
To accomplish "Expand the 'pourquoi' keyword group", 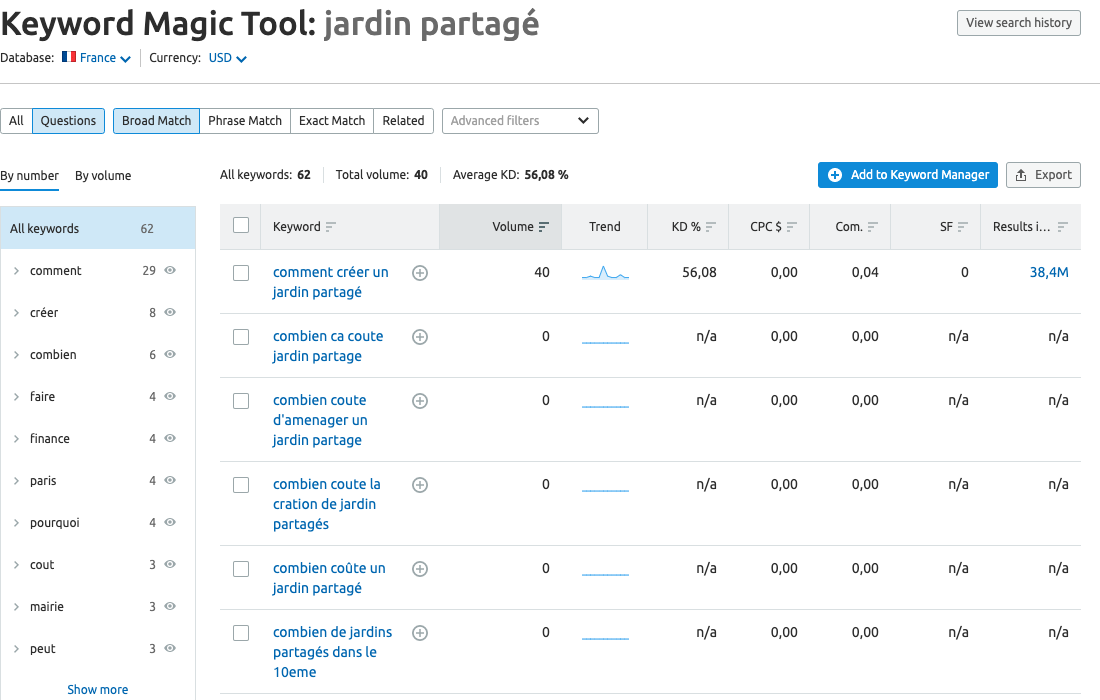I will click(x=16, y=523).
